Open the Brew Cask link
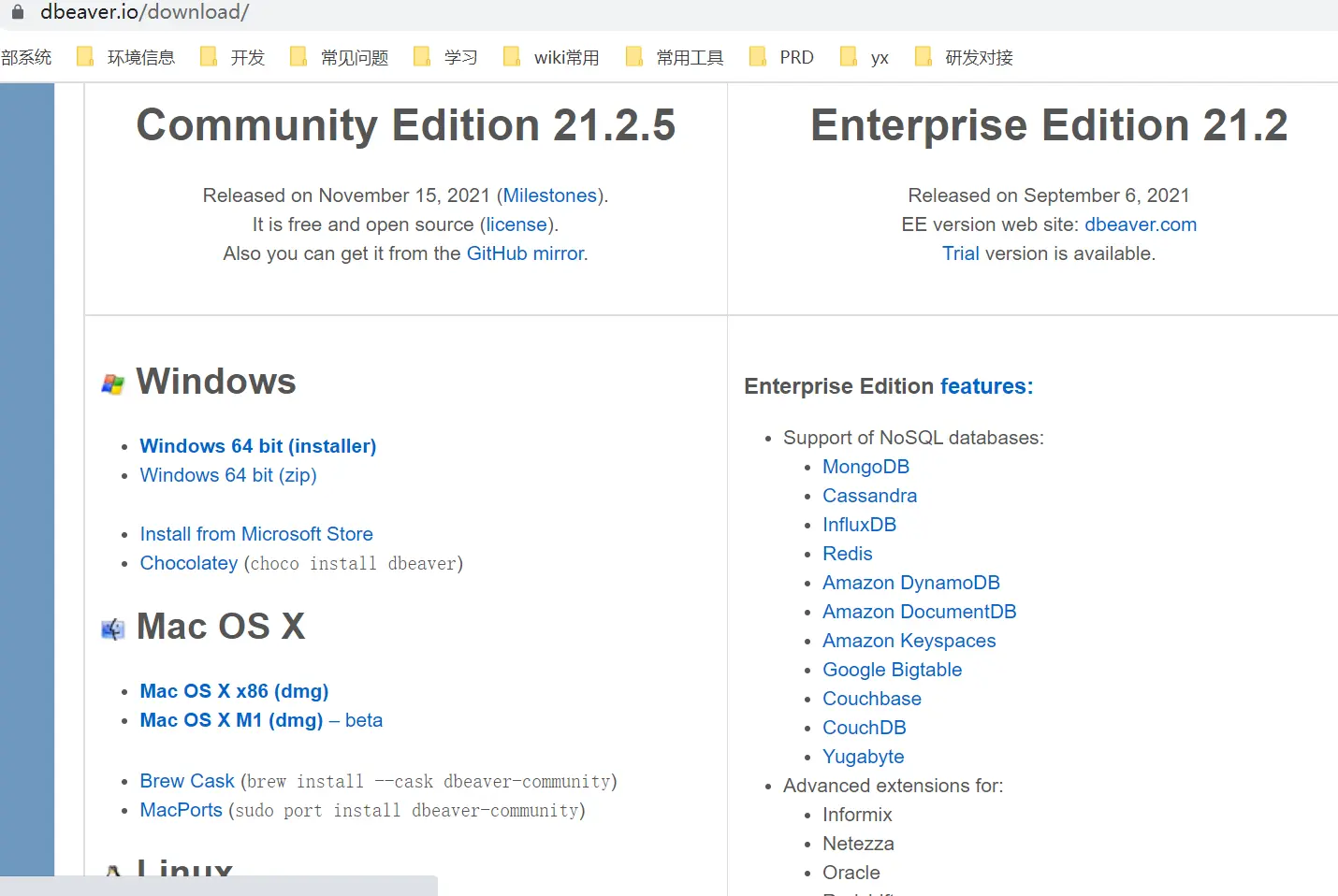Viewport: 1338px width, 896px height. [187, 781]
